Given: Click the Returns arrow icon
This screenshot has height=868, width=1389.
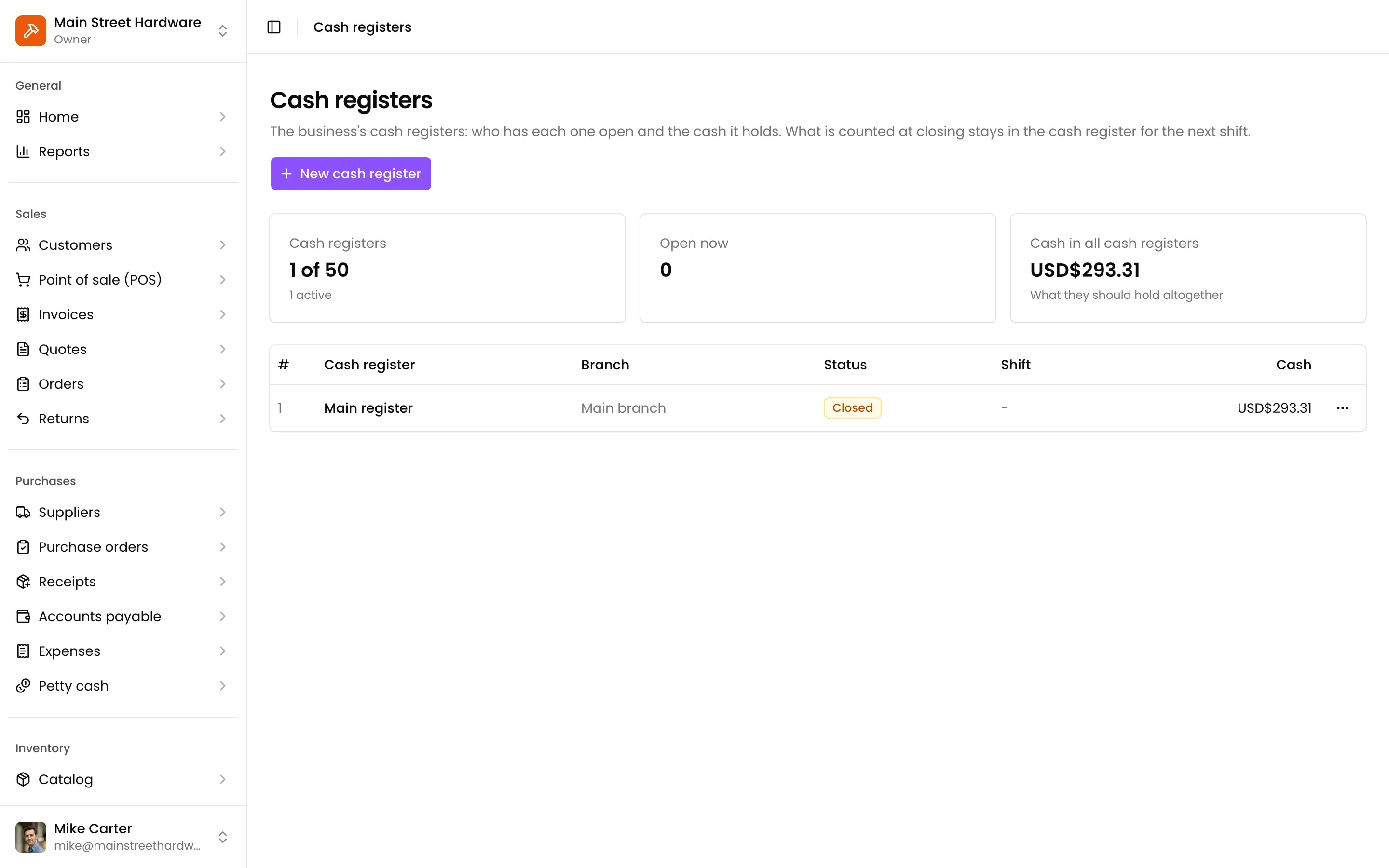Looking at the screenshot, I should pos(23,419).
